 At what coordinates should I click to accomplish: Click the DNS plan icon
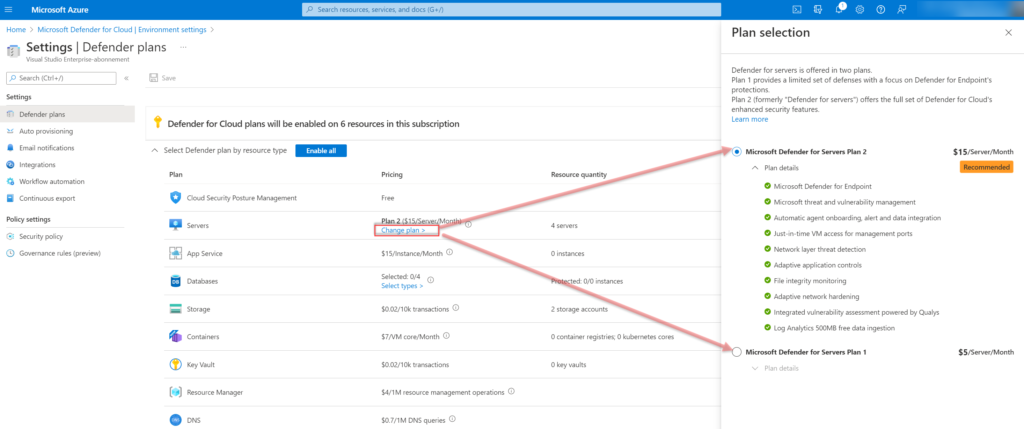pos(175,420)
